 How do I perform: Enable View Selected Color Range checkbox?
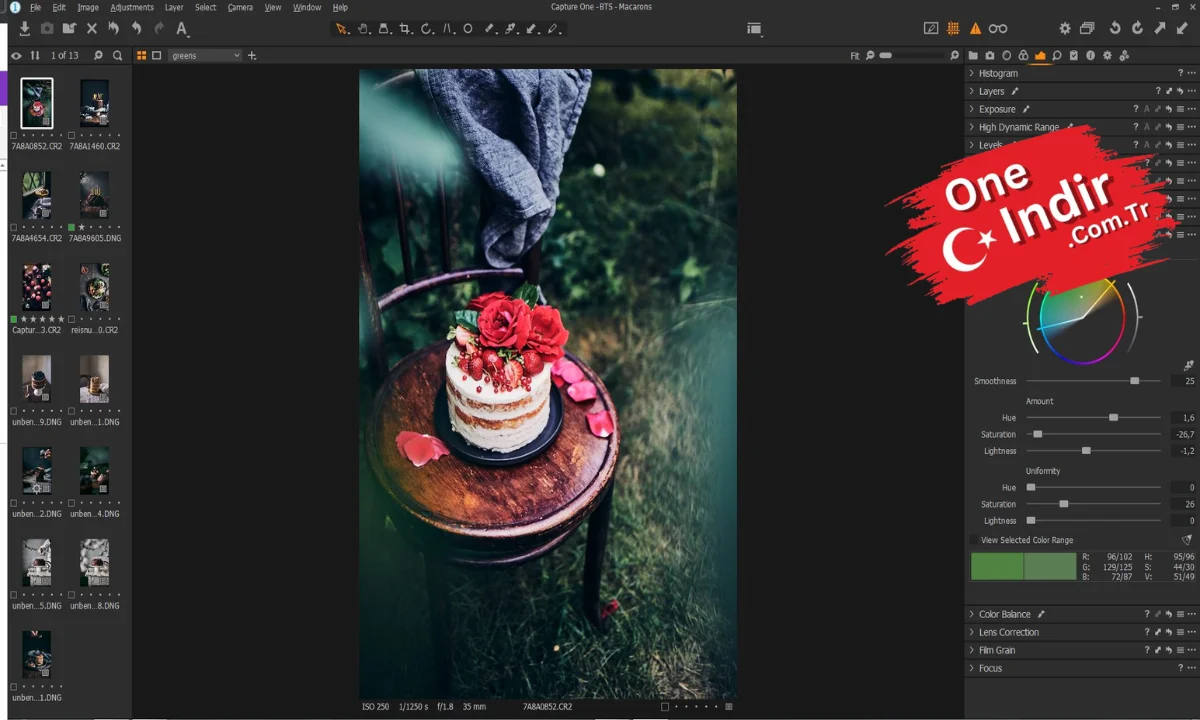pyautogui.click(x=974, y=540)
